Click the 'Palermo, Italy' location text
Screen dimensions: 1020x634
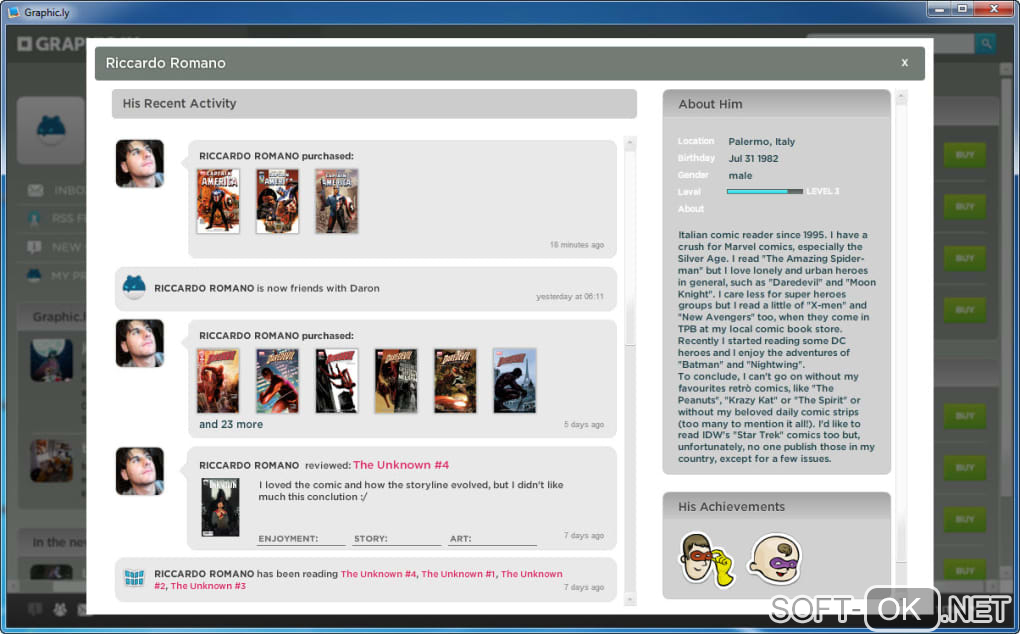pyautogui.click(x=761, y=141)
